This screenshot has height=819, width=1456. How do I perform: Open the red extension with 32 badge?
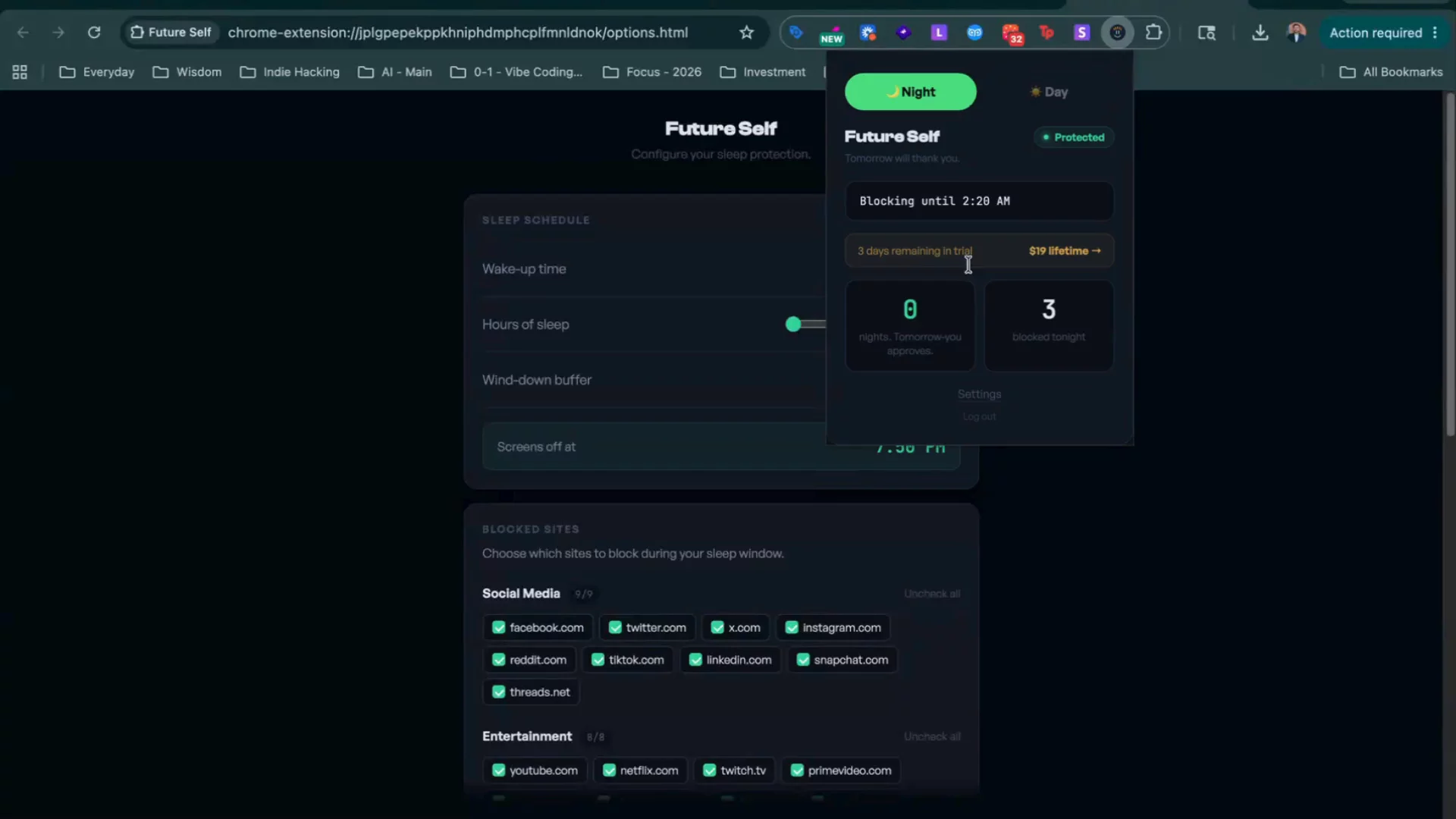[1012, 34]
